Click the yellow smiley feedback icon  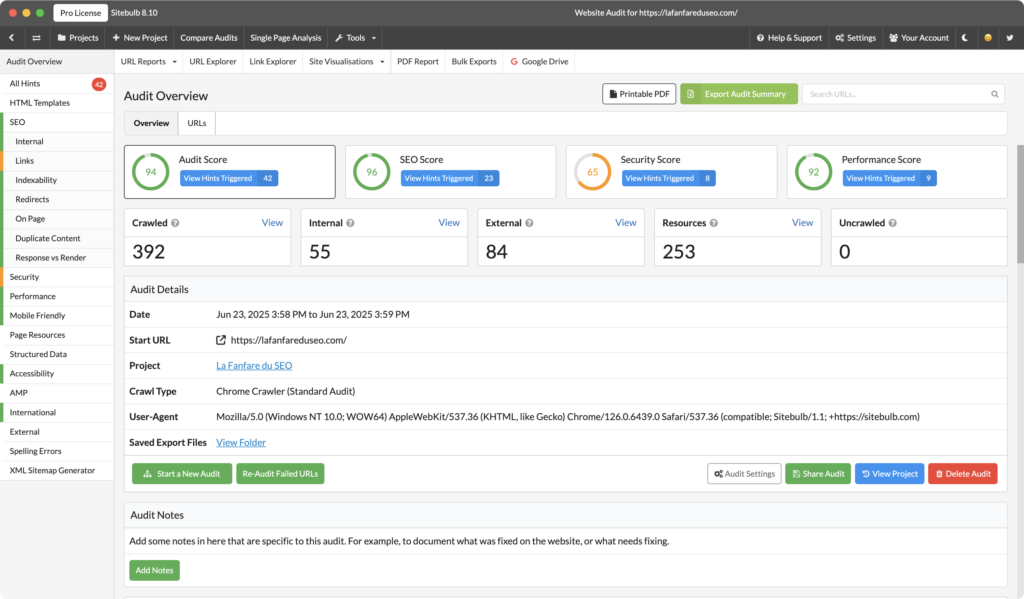click(x=987, y=38)
